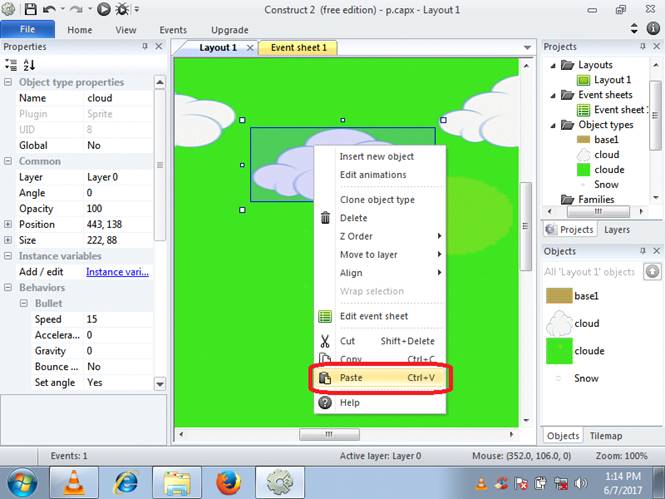The width and height of the screenshot is (665, 499).
Task: Open the quick access toolbar dropdown arrow
Action: point(137,9)
